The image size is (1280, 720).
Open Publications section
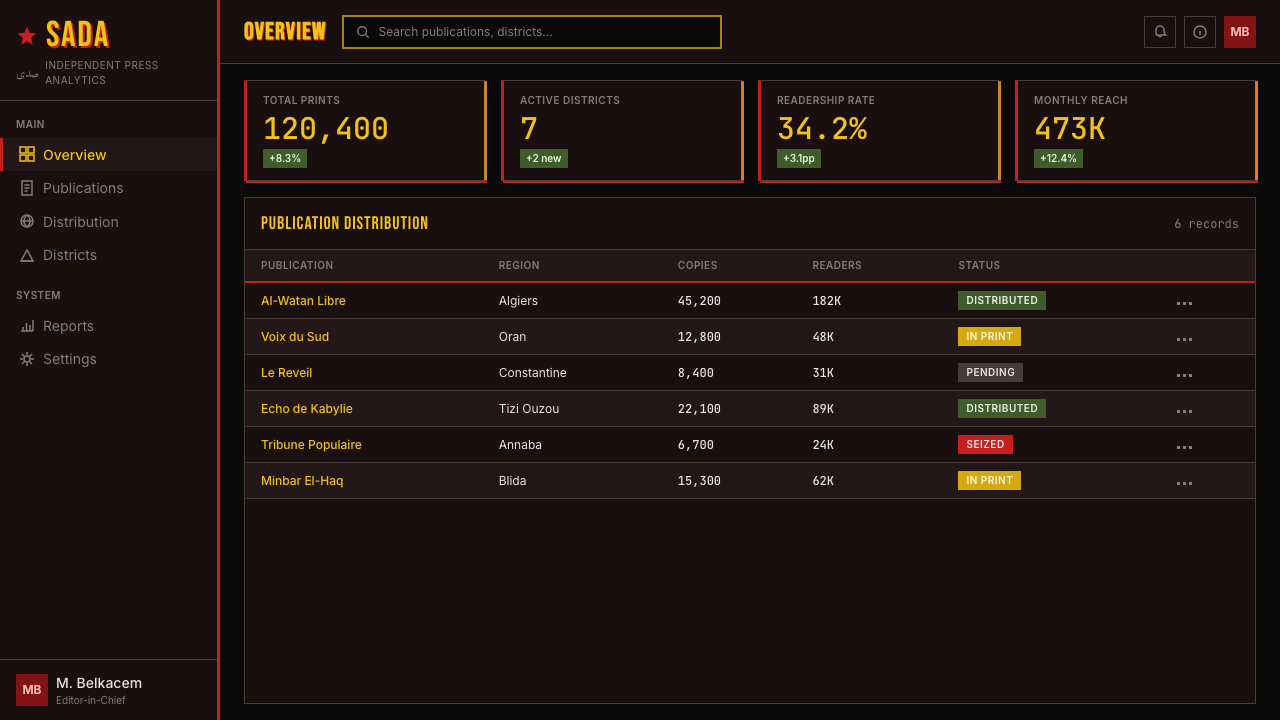109,188
